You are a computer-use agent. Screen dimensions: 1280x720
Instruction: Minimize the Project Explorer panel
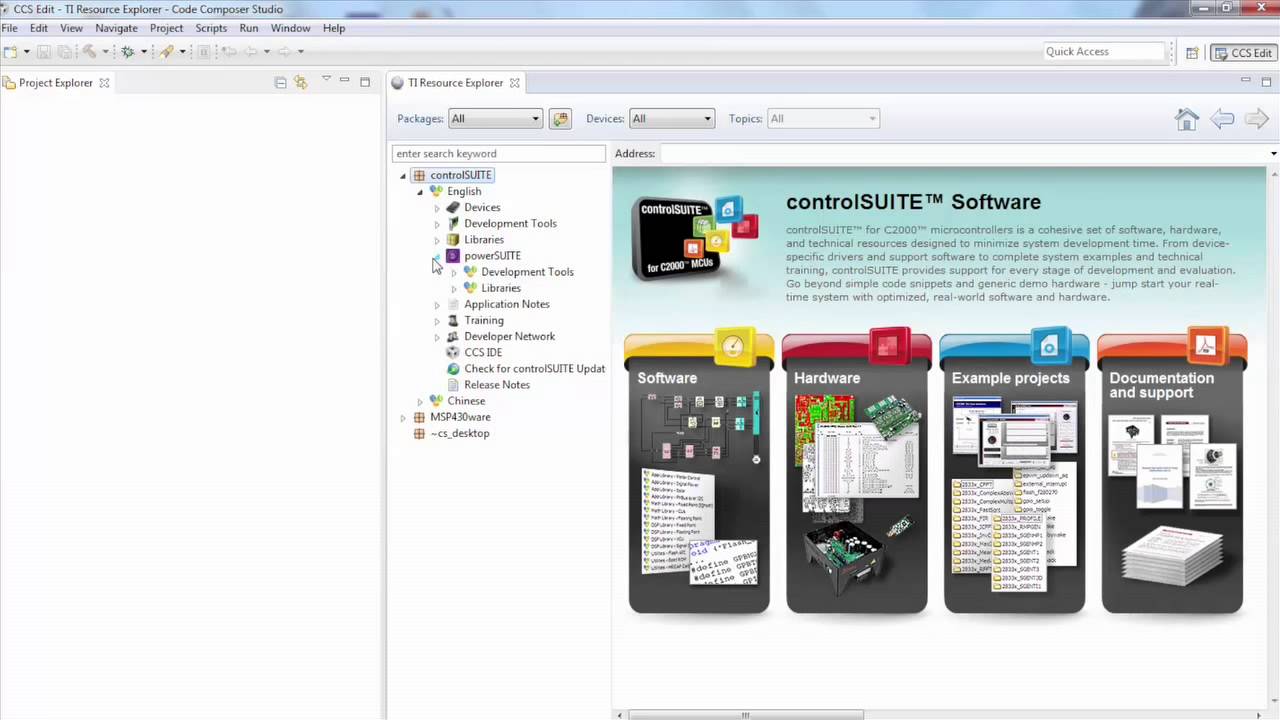tap(344, 80)
